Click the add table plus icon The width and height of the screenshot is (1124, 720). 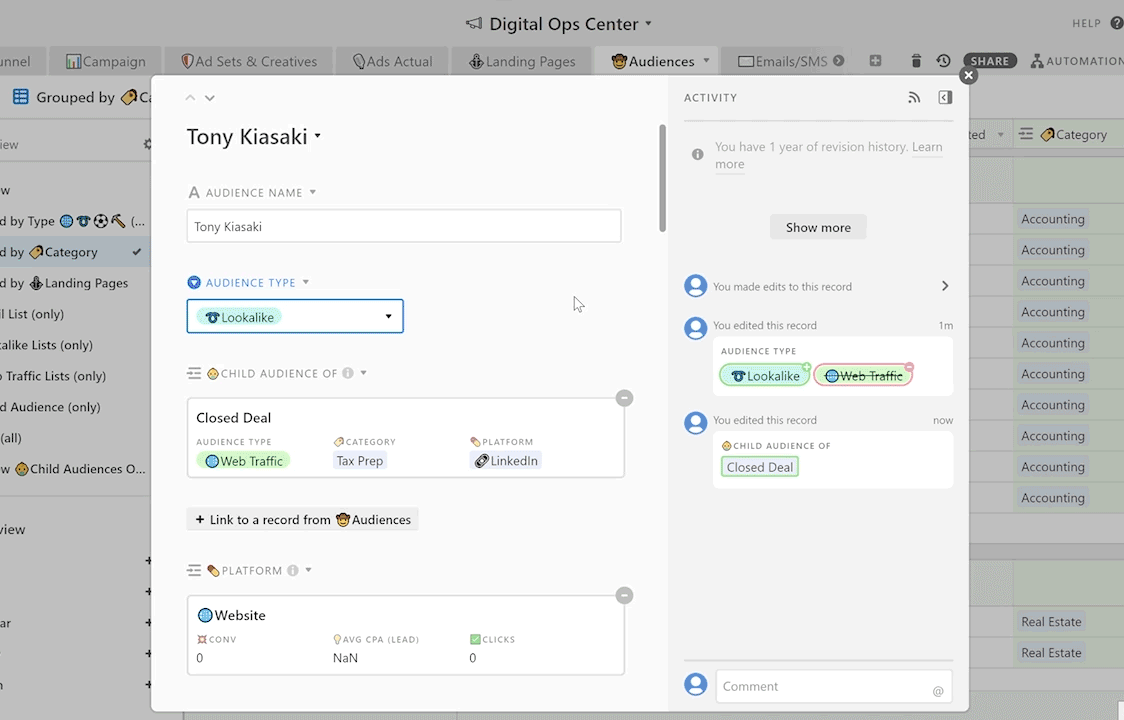pos(875,61)
